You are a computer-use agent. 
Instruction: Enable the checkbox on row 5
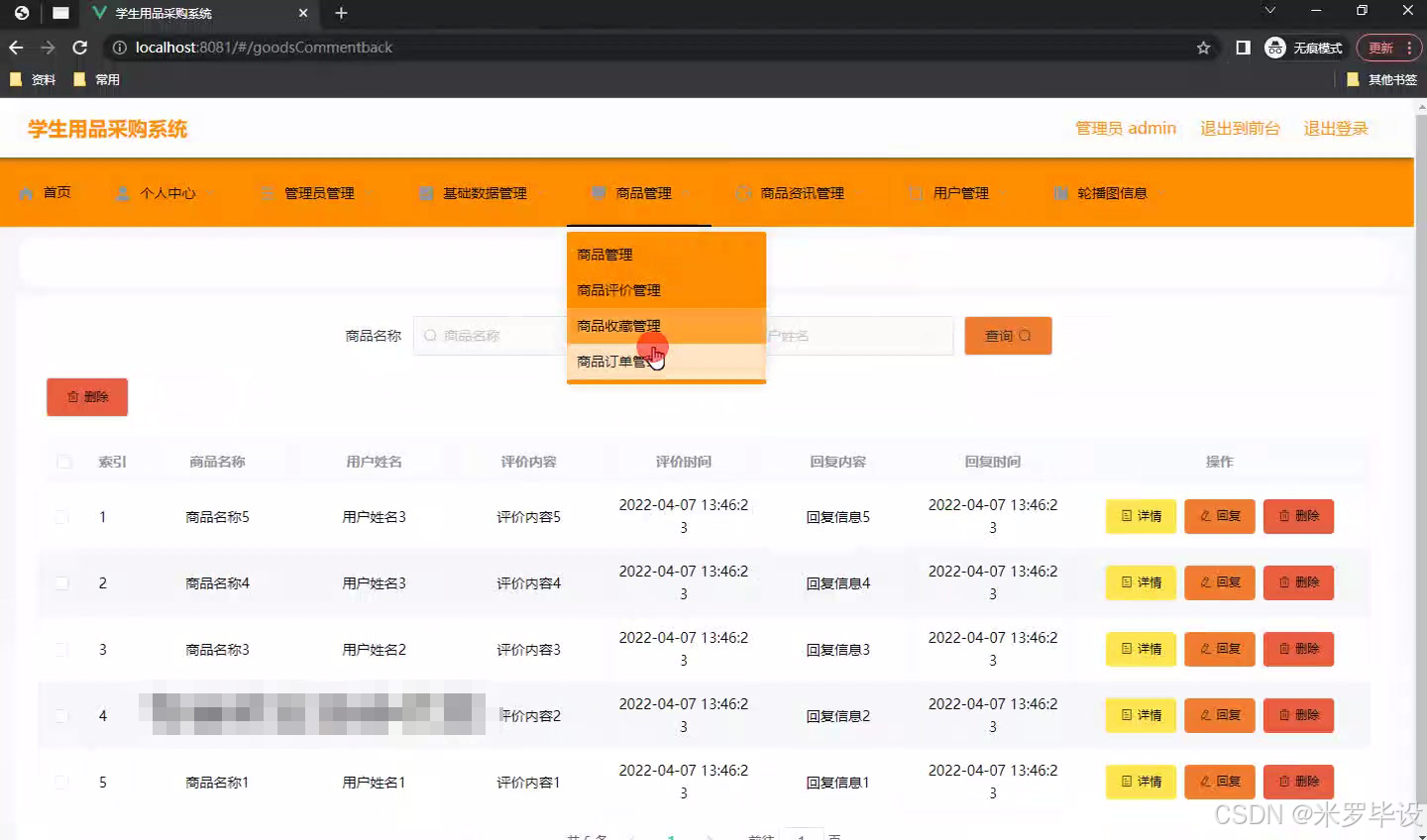[x=62, y=782]
